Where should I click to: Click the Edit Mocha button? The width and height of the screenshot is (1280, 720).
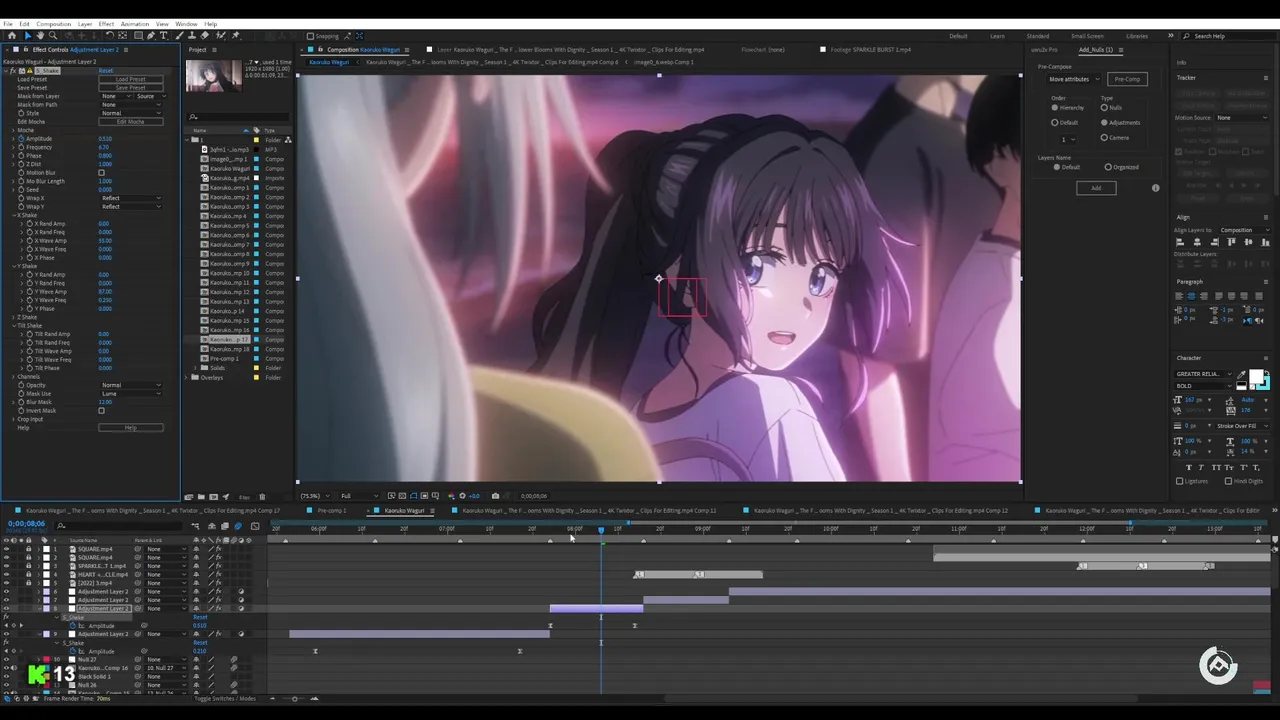click(x=131, y=122)
